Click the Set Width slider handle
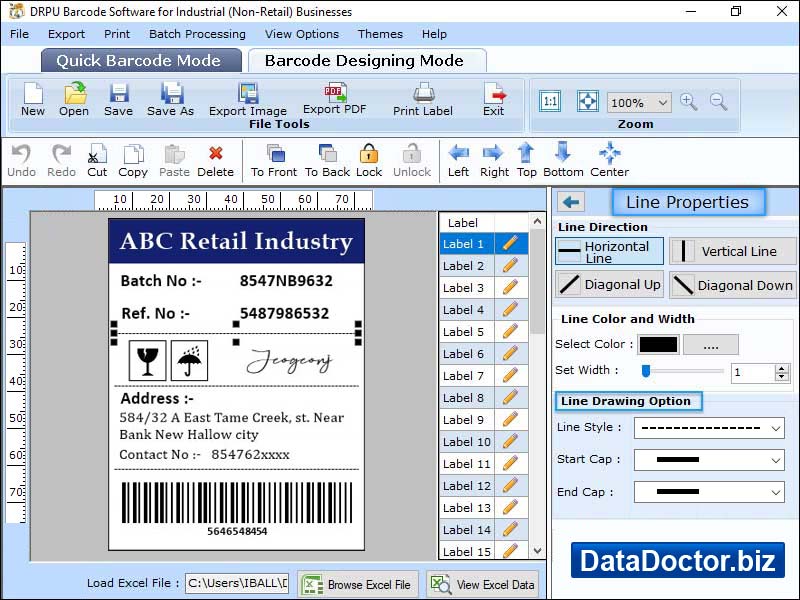 pyautogui.click(x=646, y=371)
